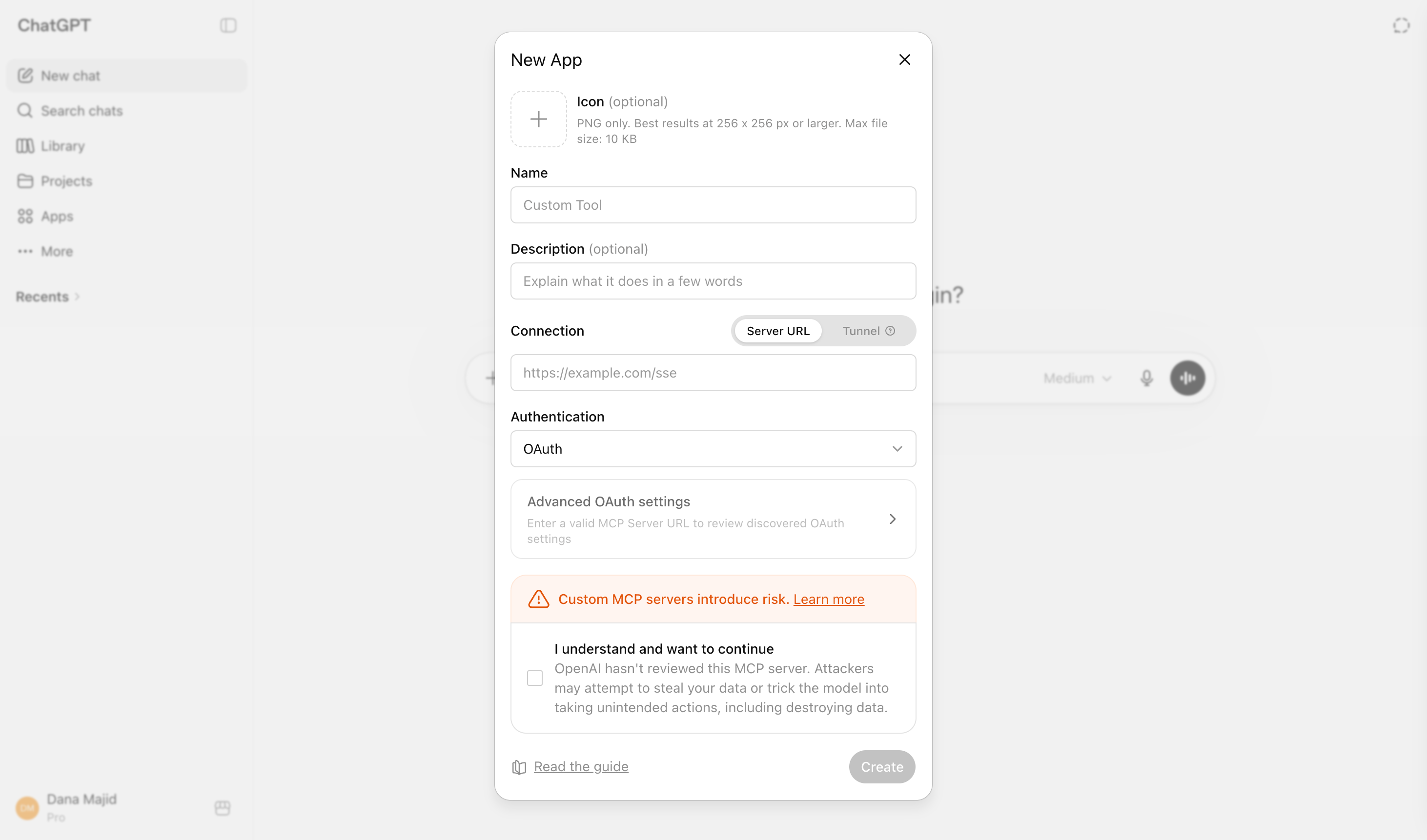
Task: Check I understand and want to continue
Action: click(x=534, y=678)
